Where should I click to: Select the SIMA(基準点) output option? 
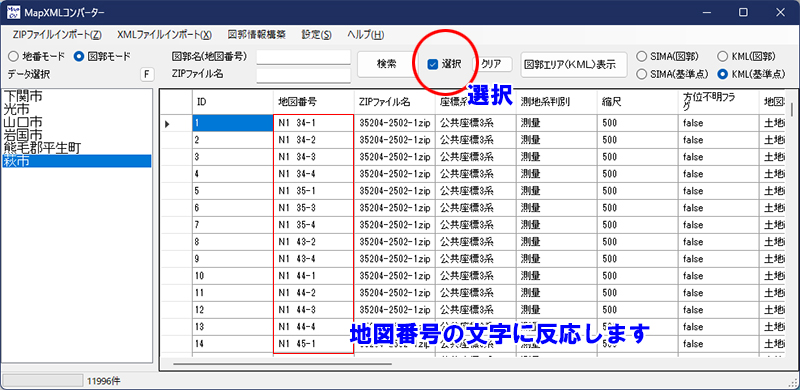click(672, 74)
